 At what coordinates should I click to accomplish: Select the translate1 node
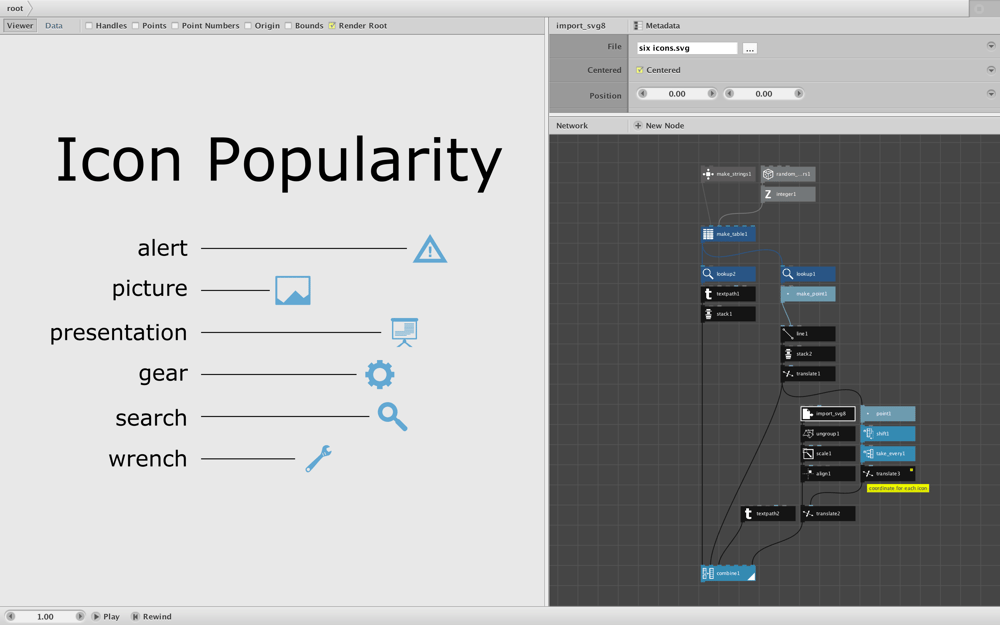808,374
